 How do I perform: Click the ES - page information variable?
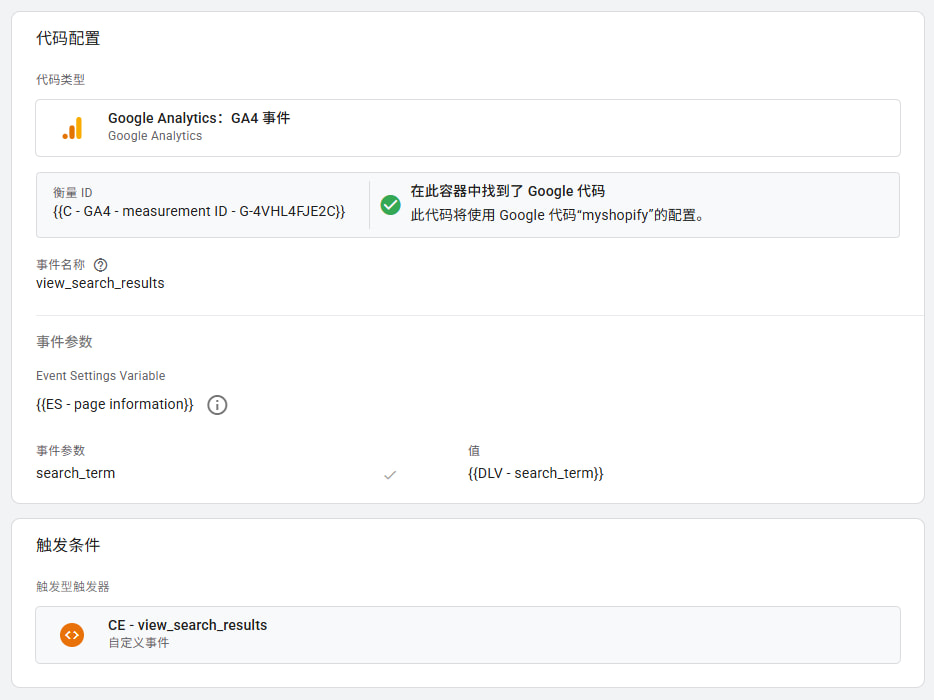[115, 404]
